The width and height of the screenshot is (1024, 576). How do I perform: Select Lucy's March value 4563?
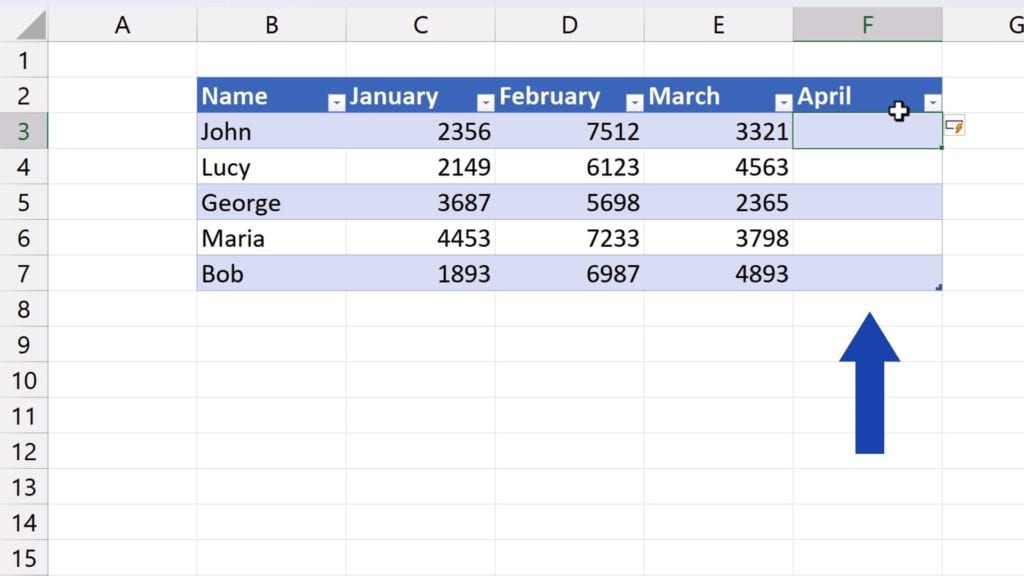[x=718, y=167]
